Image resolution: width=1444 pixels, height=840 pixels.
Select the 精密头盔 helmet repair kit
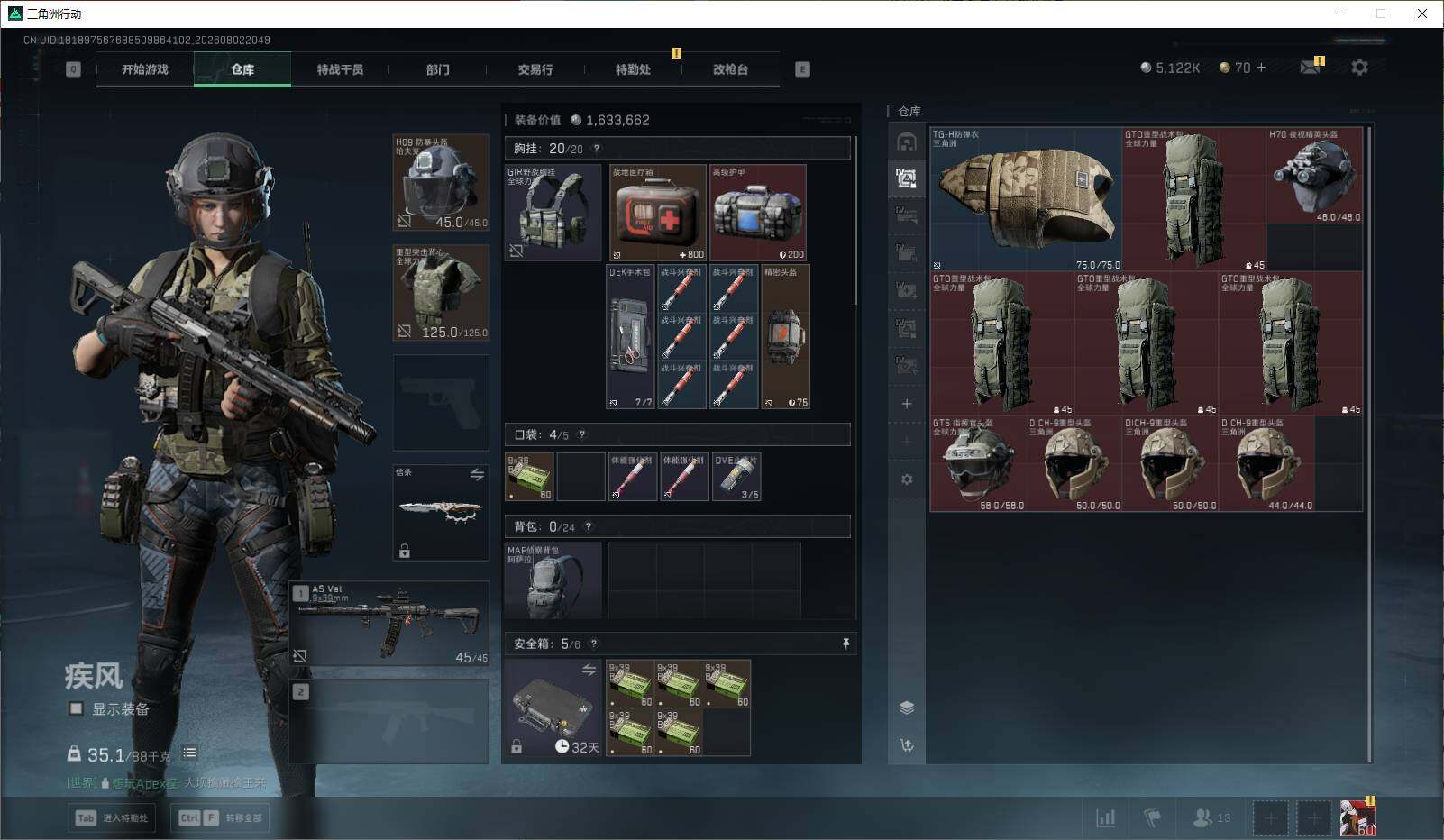tap(786, 337)
